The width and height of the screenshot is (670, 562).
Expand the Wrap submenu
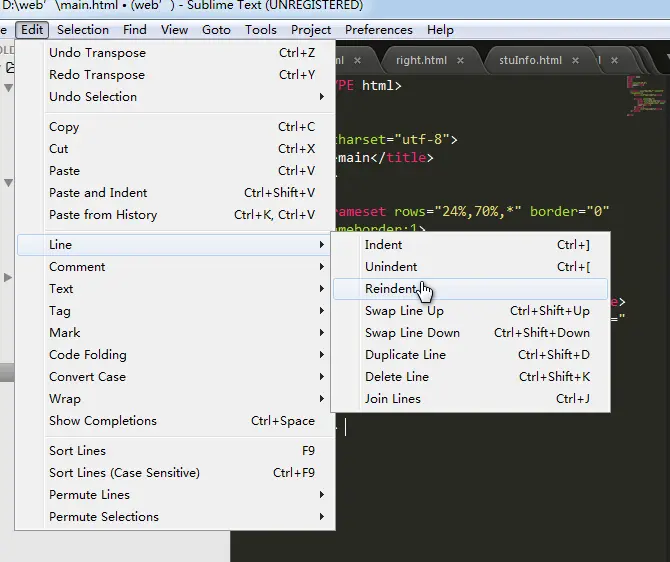[175, 399]
